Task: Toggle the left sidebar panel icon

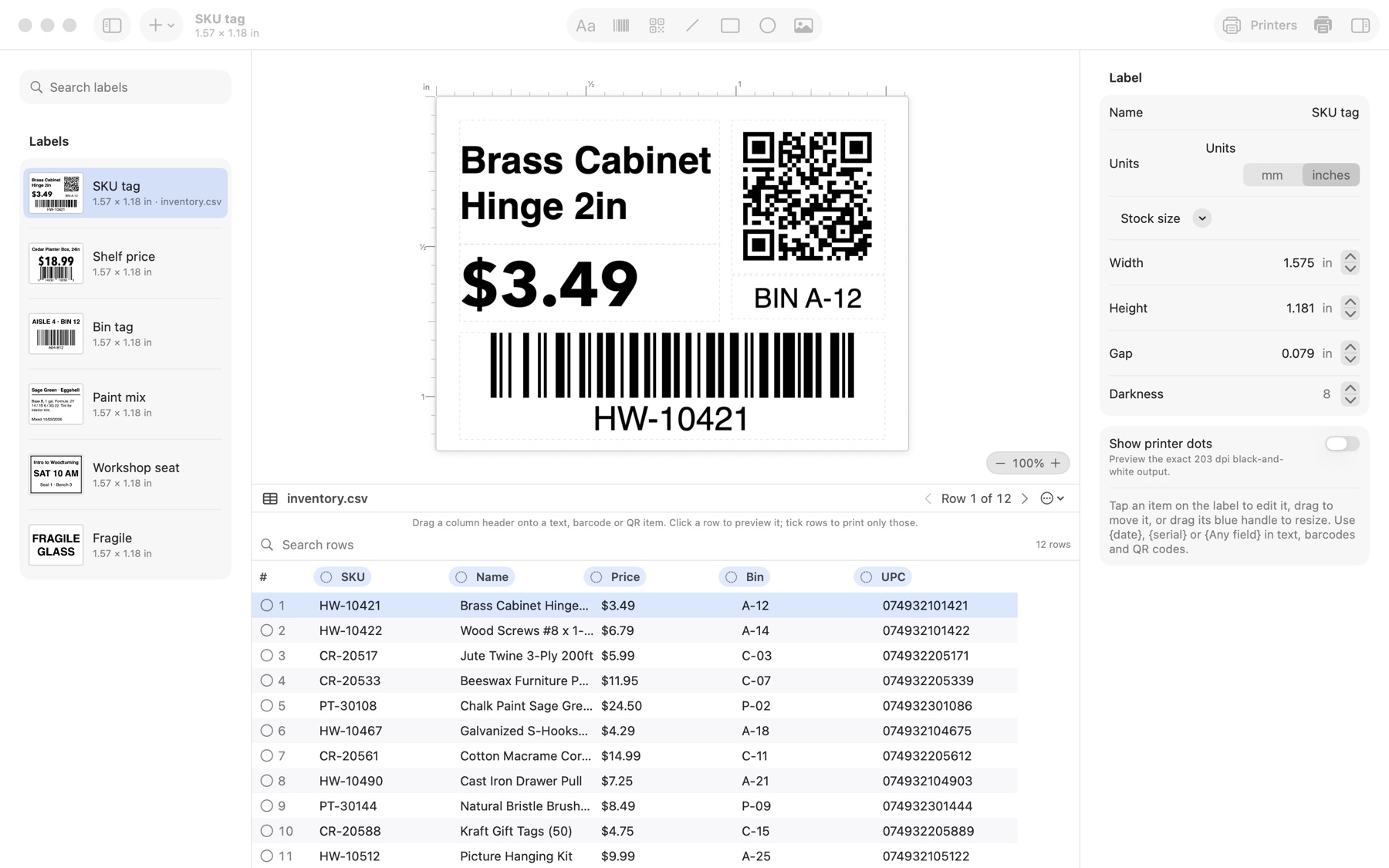Action: point(112,25)
